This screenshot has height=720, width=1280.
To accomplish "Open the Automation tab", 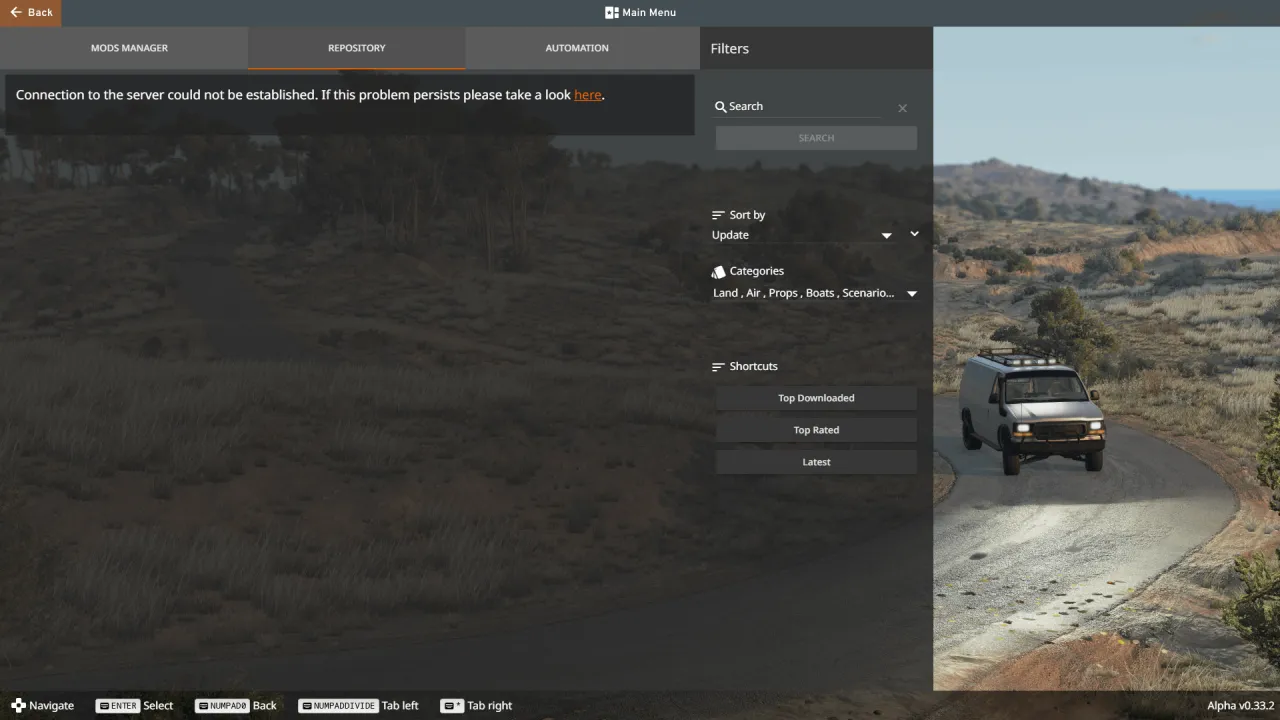I will pos(577,47).
